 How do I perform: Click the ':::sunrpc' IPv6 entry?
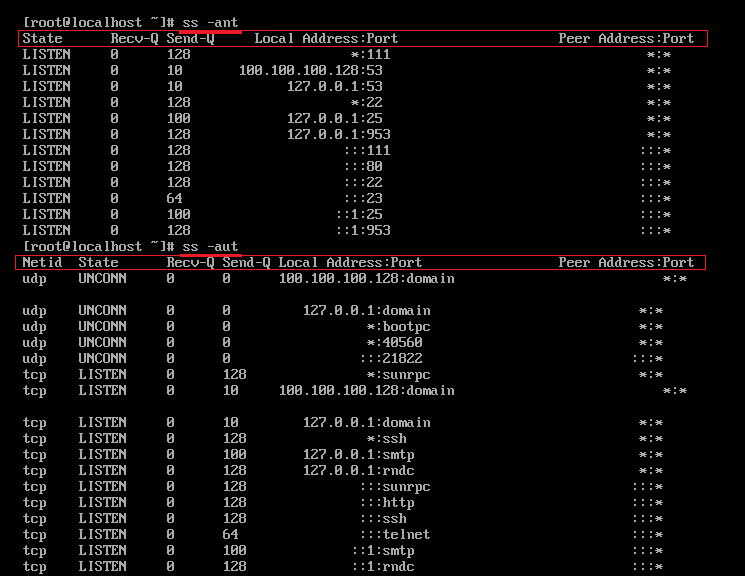[394, 487]
